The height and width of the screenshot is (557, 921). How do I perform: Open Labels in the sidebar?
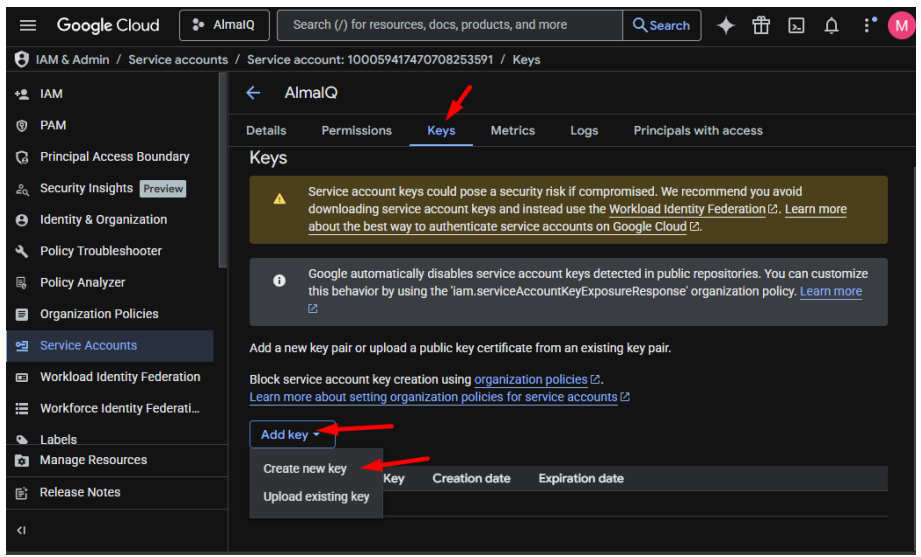(x=58, y=439)
